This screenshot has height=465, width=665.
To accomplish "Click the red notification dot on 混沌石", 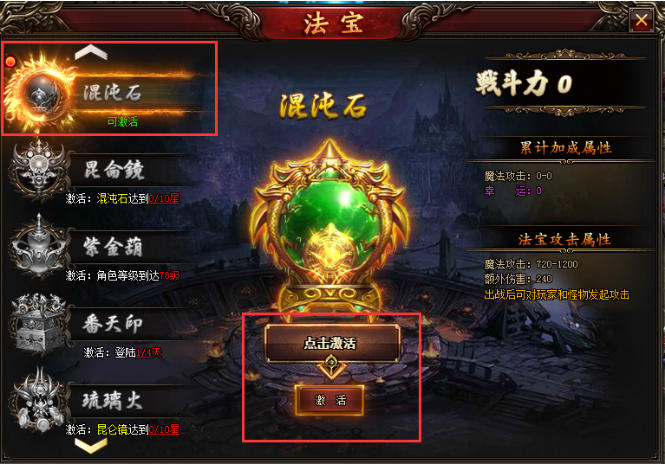I will 11,62.
